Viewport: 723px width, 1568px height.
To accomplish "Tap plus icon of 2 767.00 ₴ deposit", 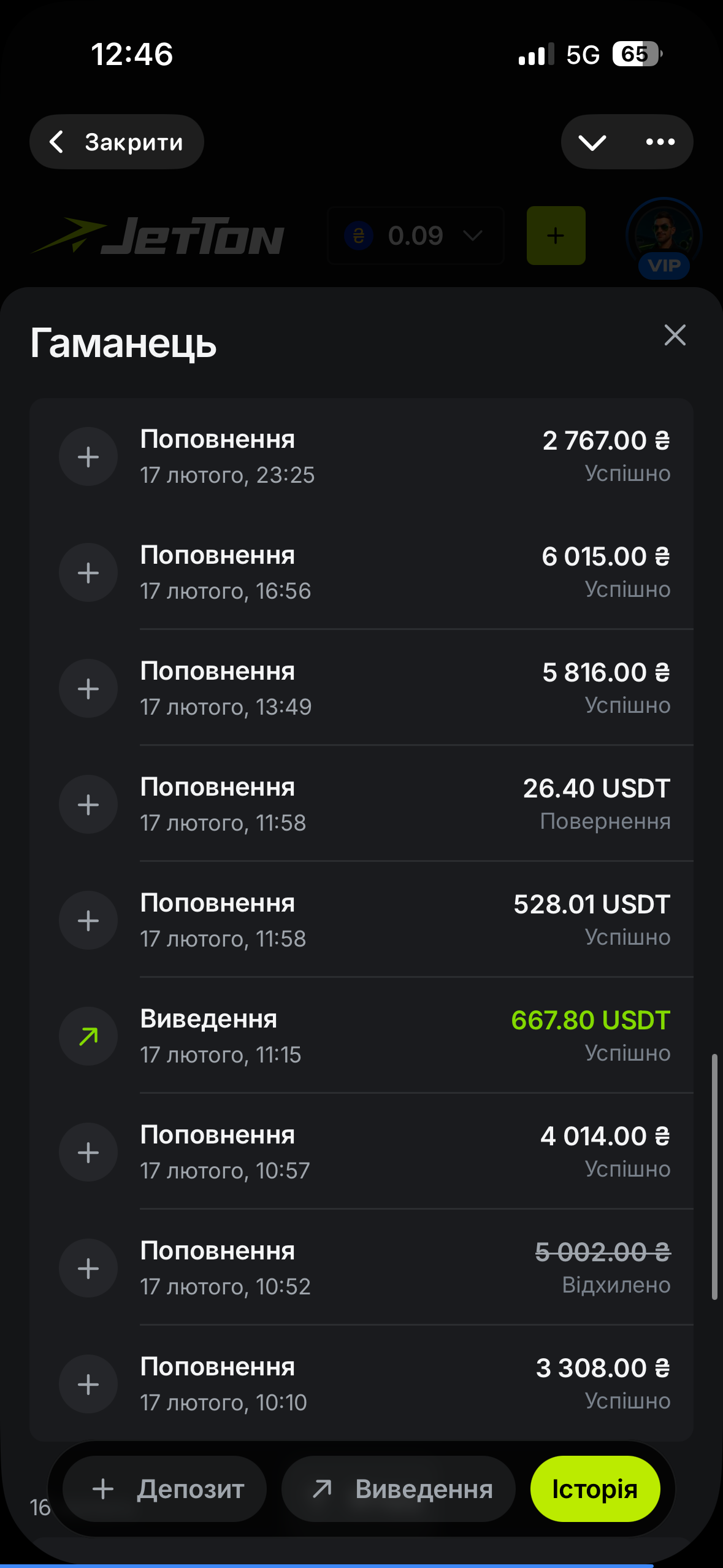I will (x=88, y=456).
